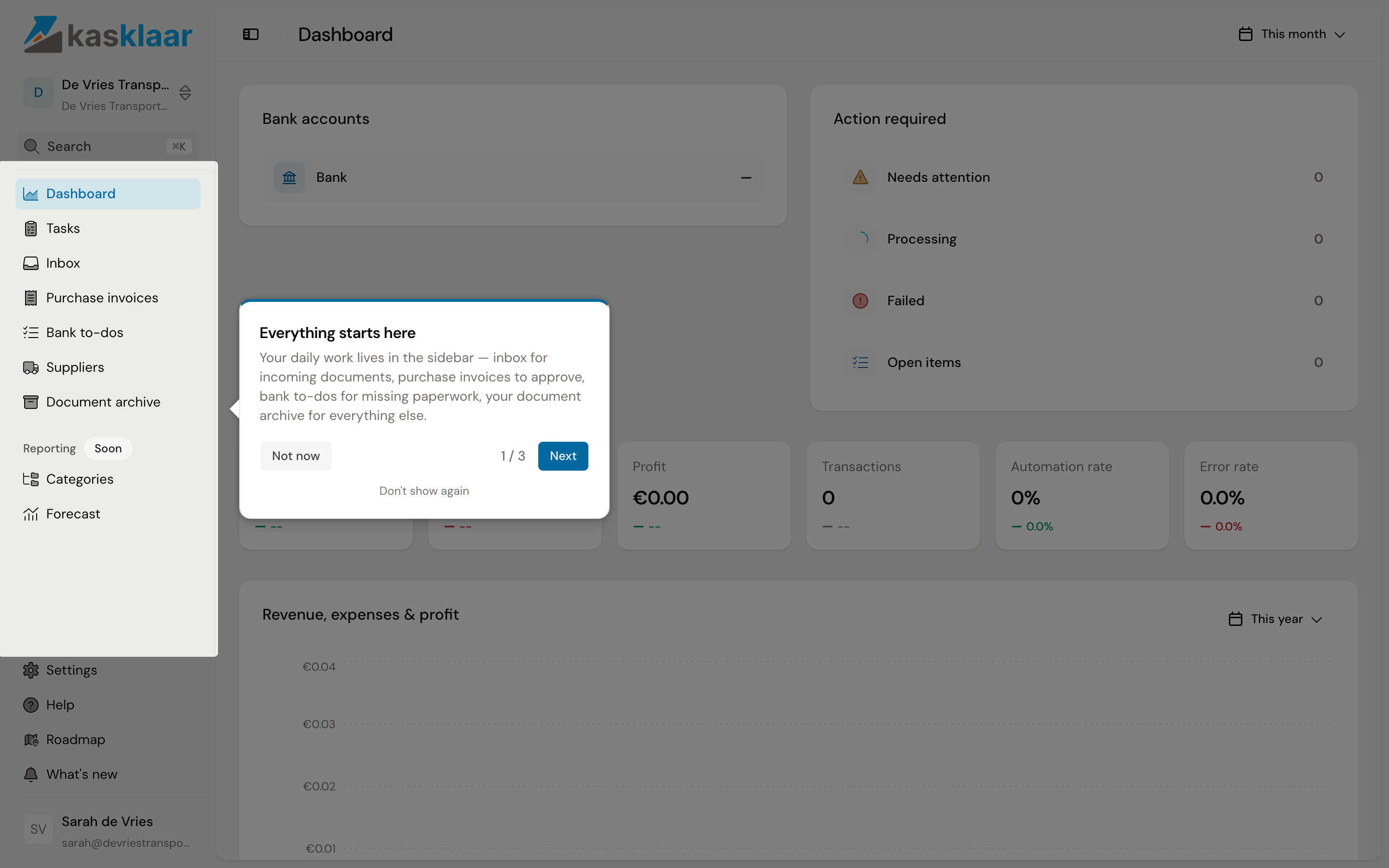Click the kasklaar logo
Viewport: 1389px width, 868px height.
[x=108, y=34]
